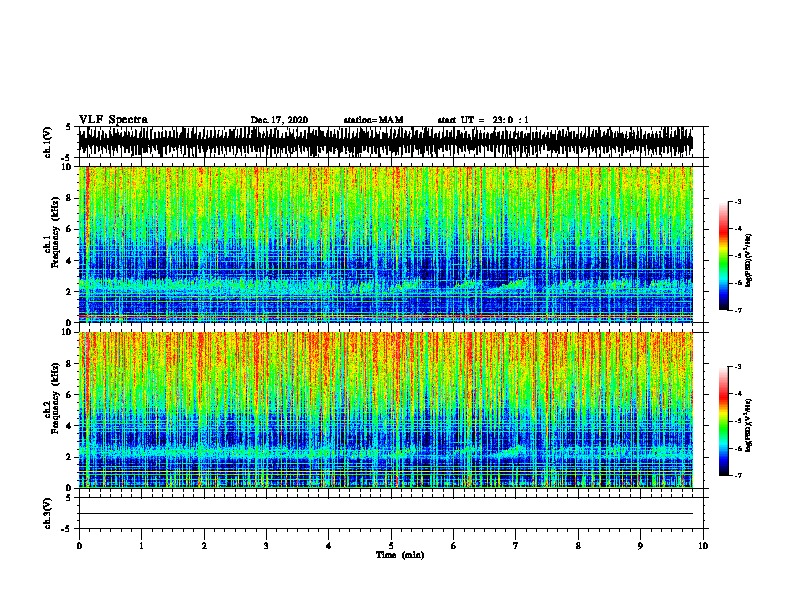Viewport: 792px width, 612px height.
Task: Click the "8" kHz tick on ch.2 axis
Action: (69, 364)
